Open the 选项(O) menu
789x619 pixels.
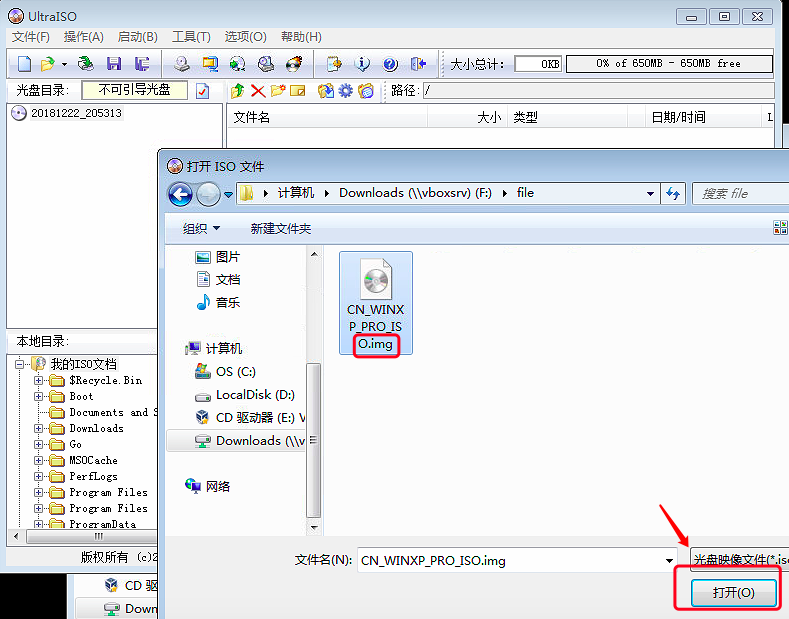[246, 37]
